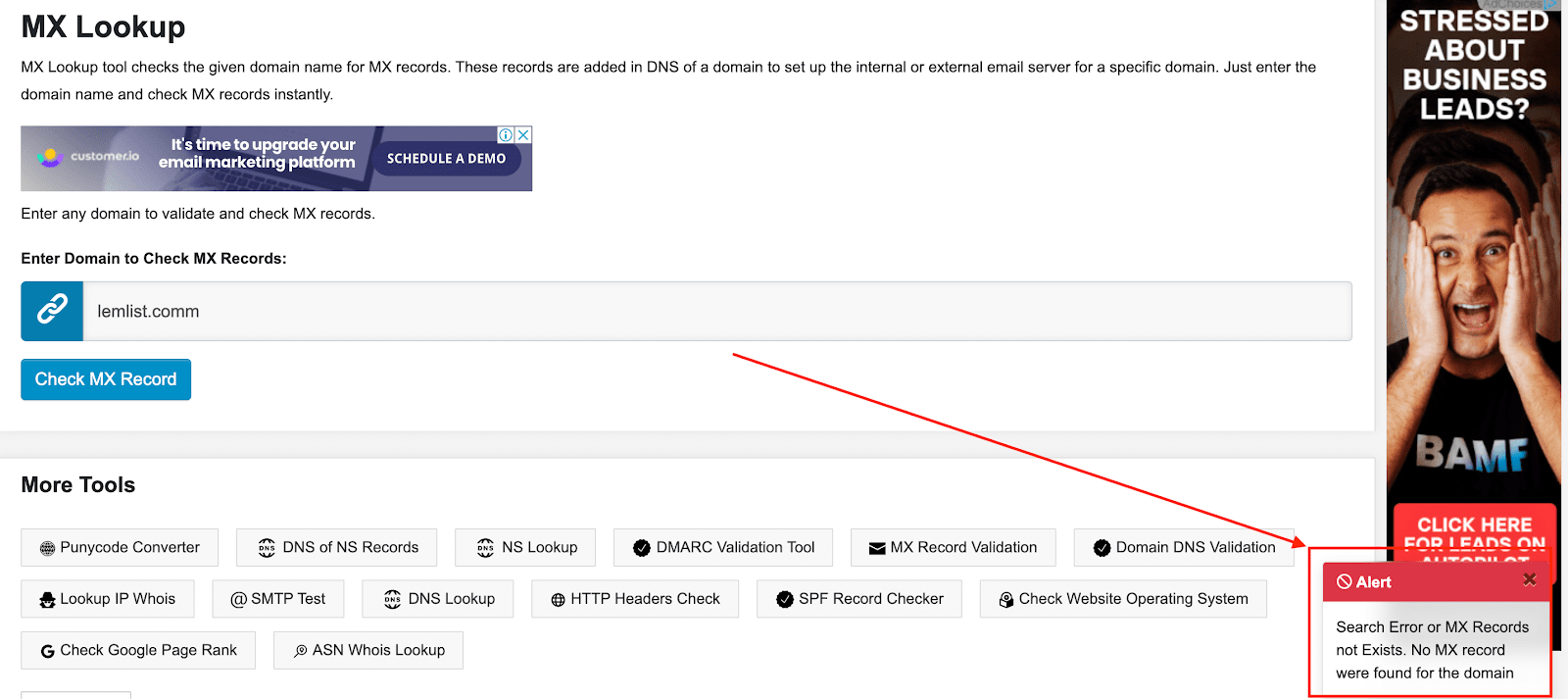Open MX Record Validation tool
The height and width of the screenshot is (699, 1568).
(954, 547)
